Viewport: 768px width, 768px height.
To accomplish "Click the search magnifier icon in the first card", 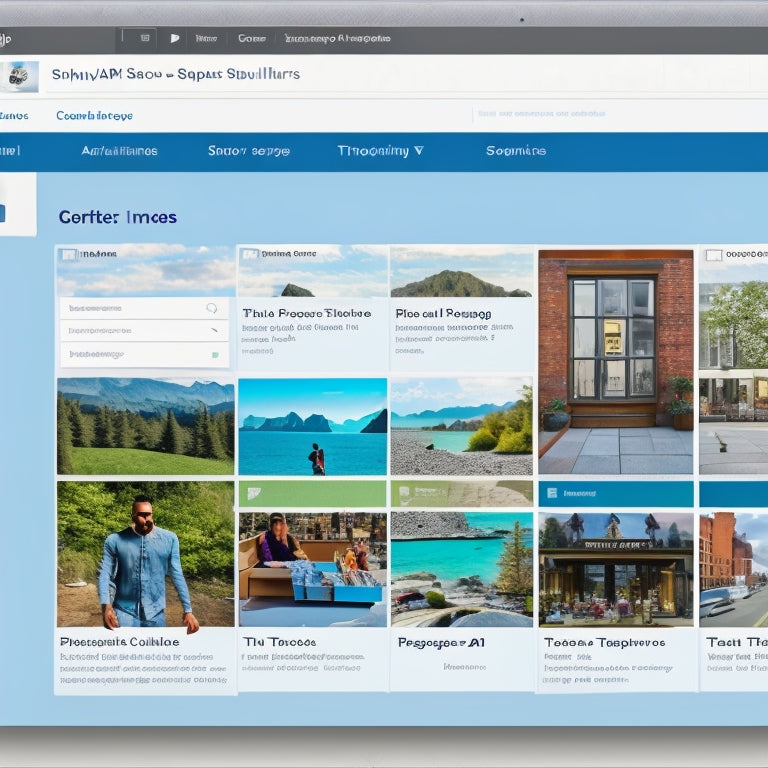I will 211,309.
